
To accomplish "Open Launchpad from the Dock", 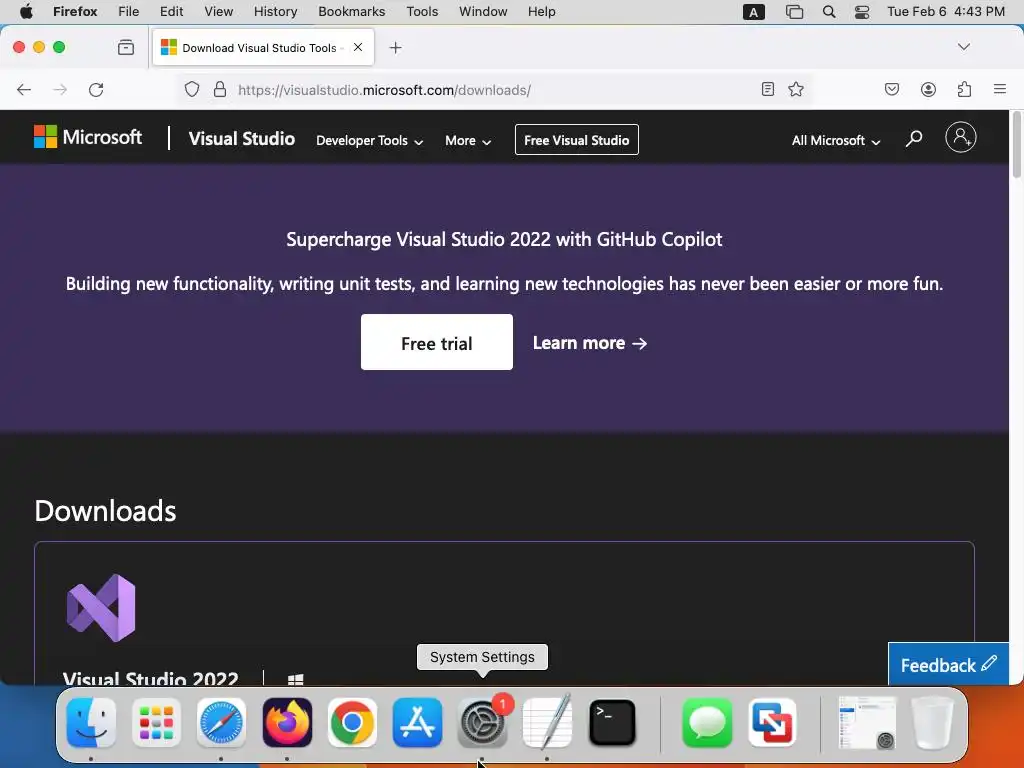I will pyautogui.click(x=157, y=723).
